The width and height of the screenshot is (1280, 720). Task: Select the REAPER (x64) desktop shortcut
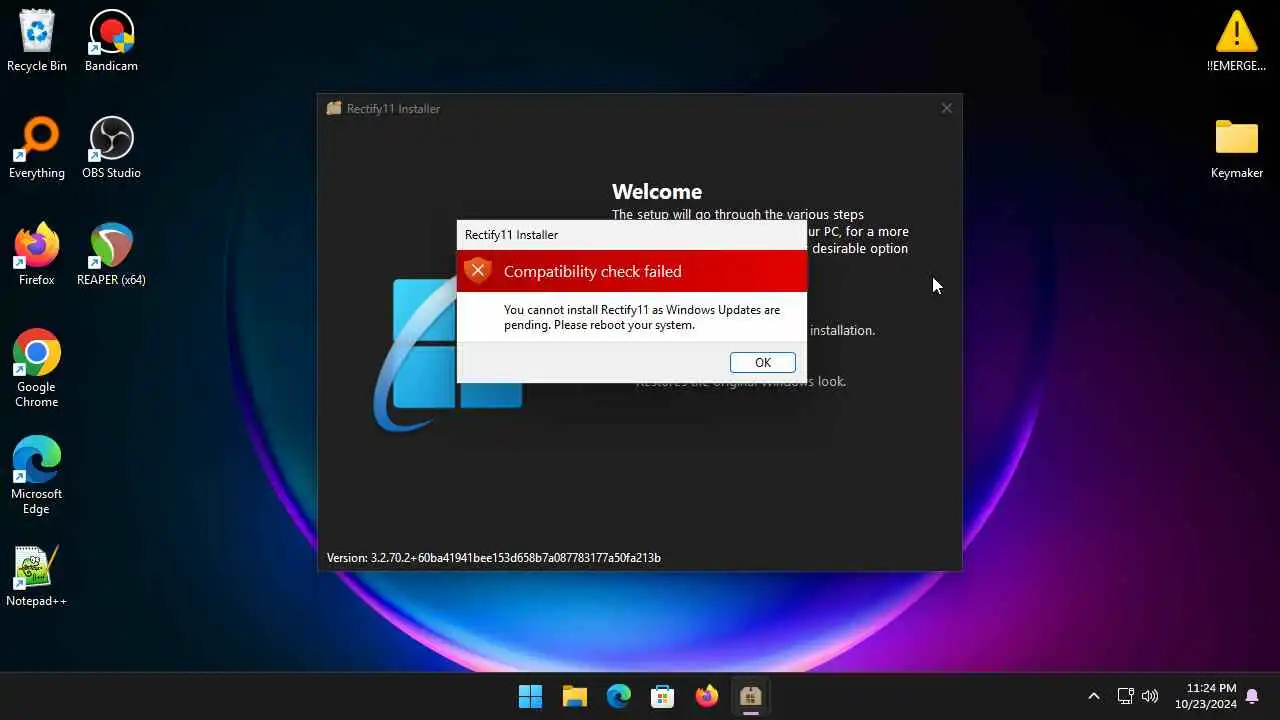pyautogui.click(x=111, y=255)
